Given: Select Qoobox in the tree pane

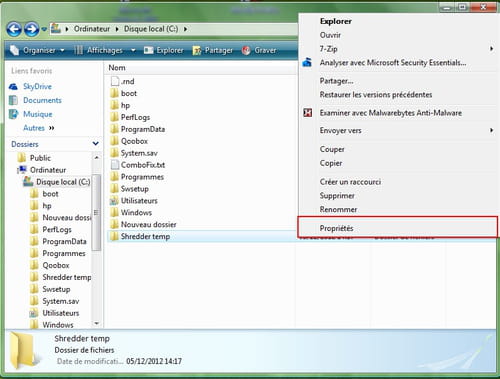Looking at the screenshot, I should pos(56,265).
